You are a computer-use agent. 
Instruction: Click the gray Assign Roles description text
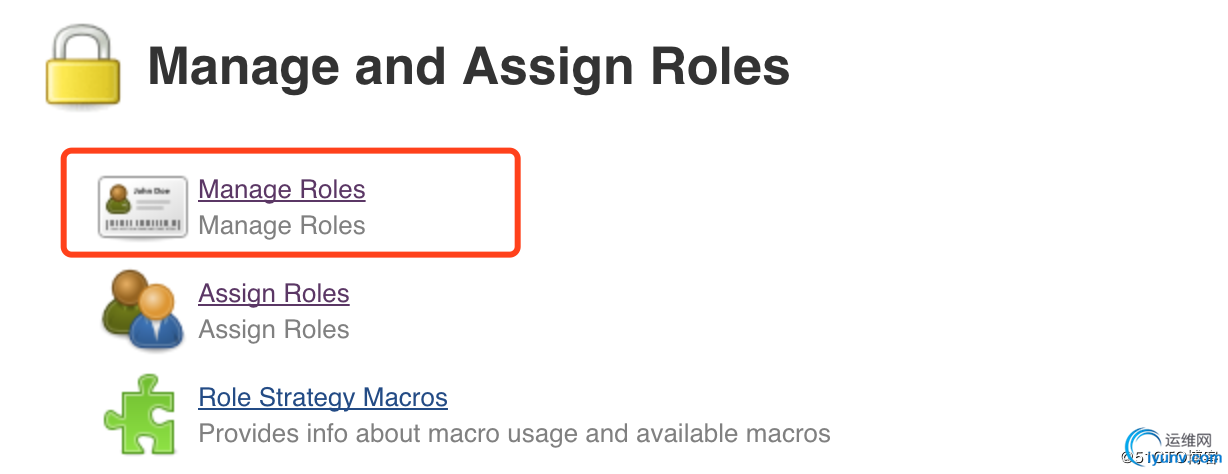click(274, 329)
